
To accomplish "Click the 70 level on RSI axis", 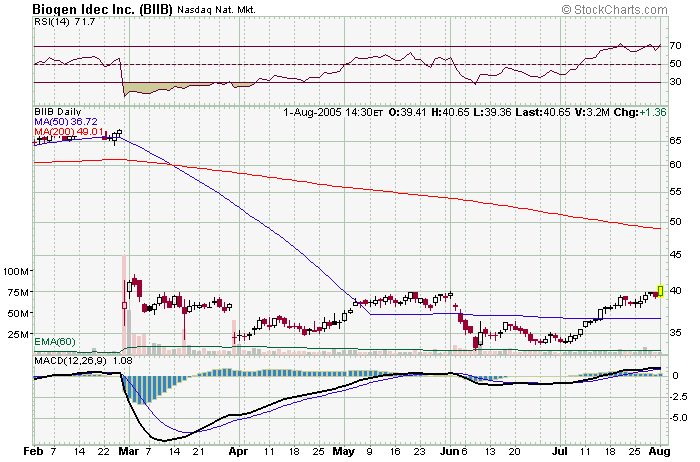I will [675, 46].
